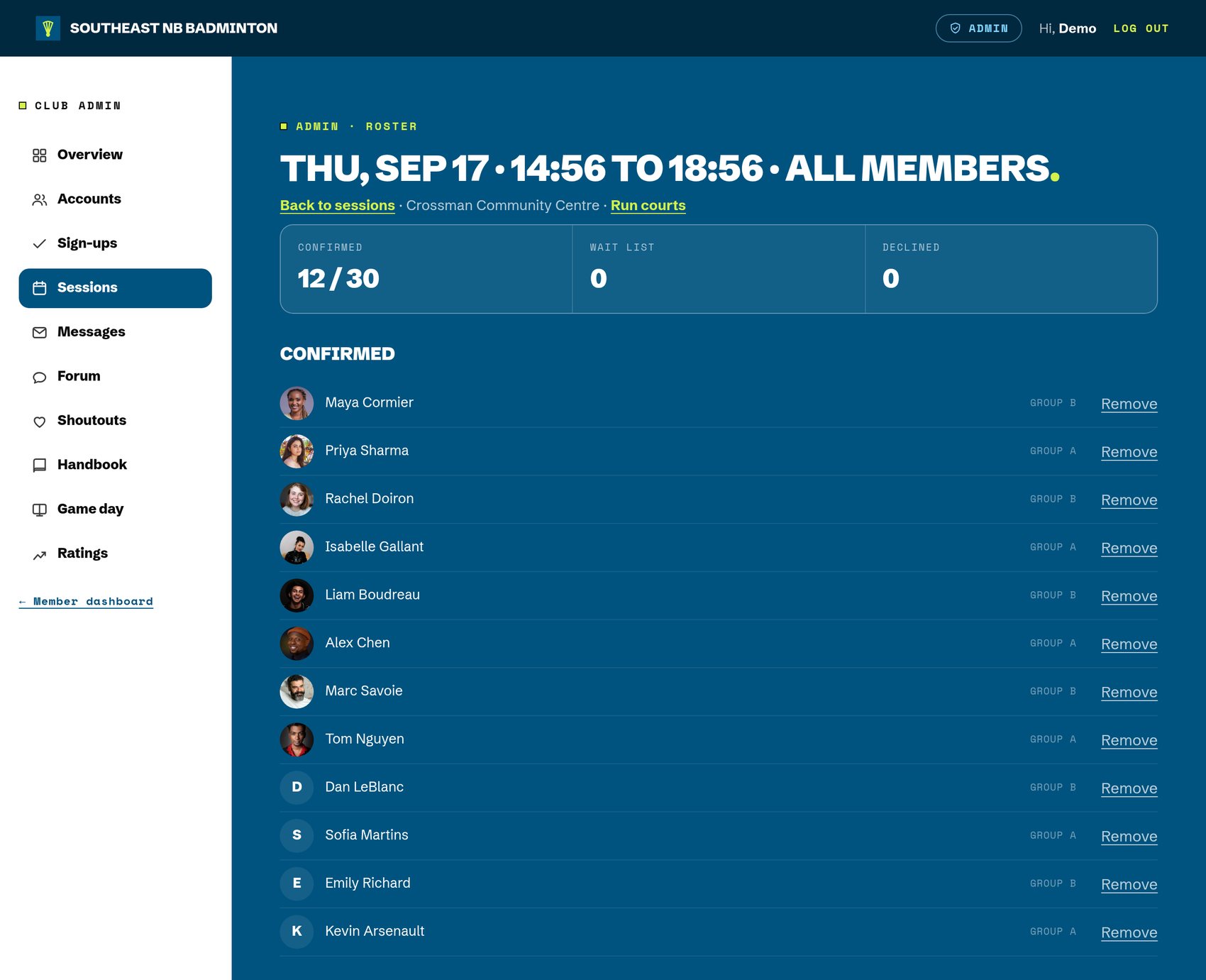
Task: Click Log out in the header
Action: [1141, 28]
